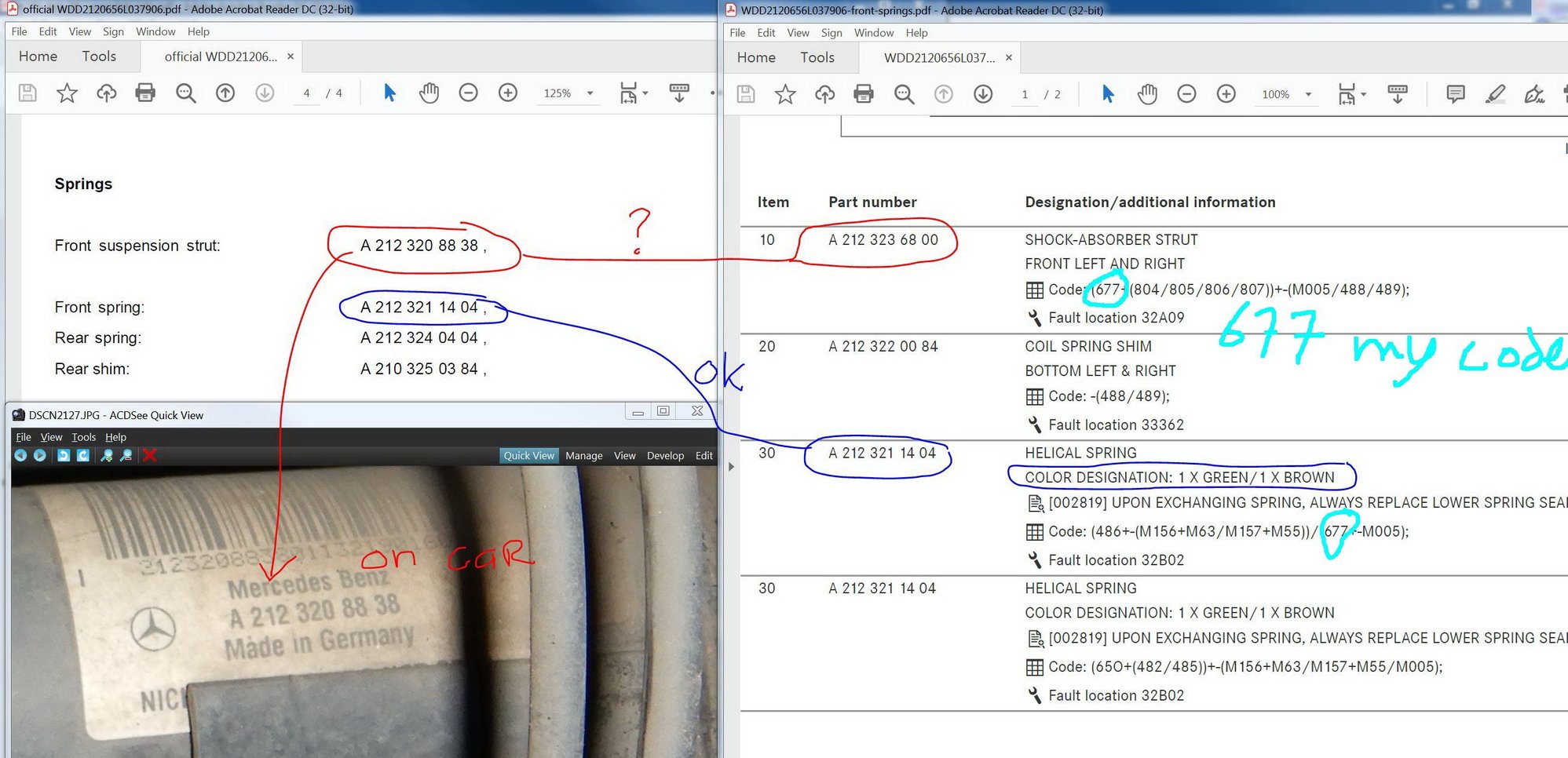This screenshot has width=1568, height=758.
Task: Select Hand pan tool in left Acrobat window
Action: (429, 93)
